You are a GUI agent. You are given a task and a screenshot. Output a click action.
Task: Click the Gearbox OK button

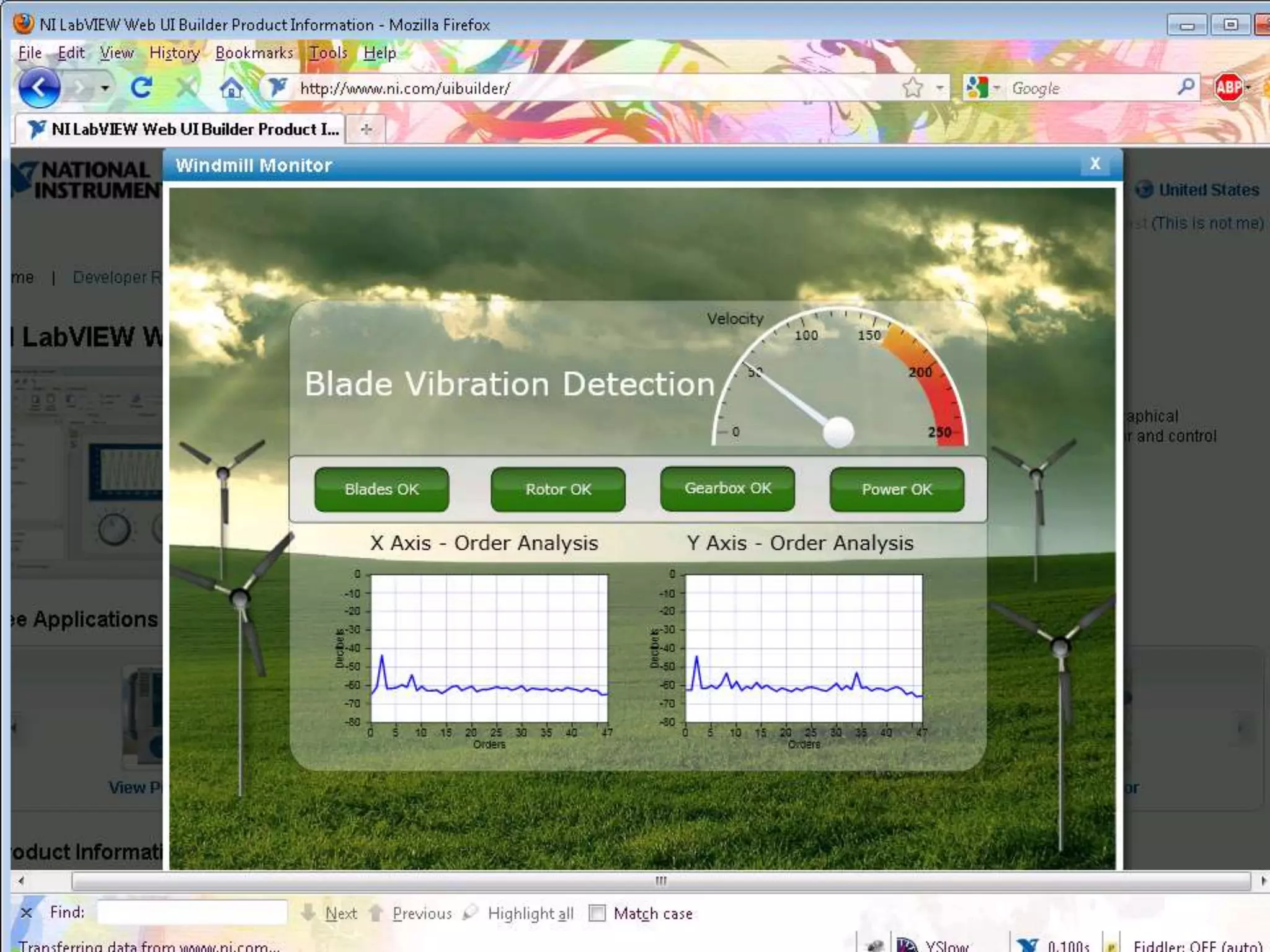pos(727,489)
